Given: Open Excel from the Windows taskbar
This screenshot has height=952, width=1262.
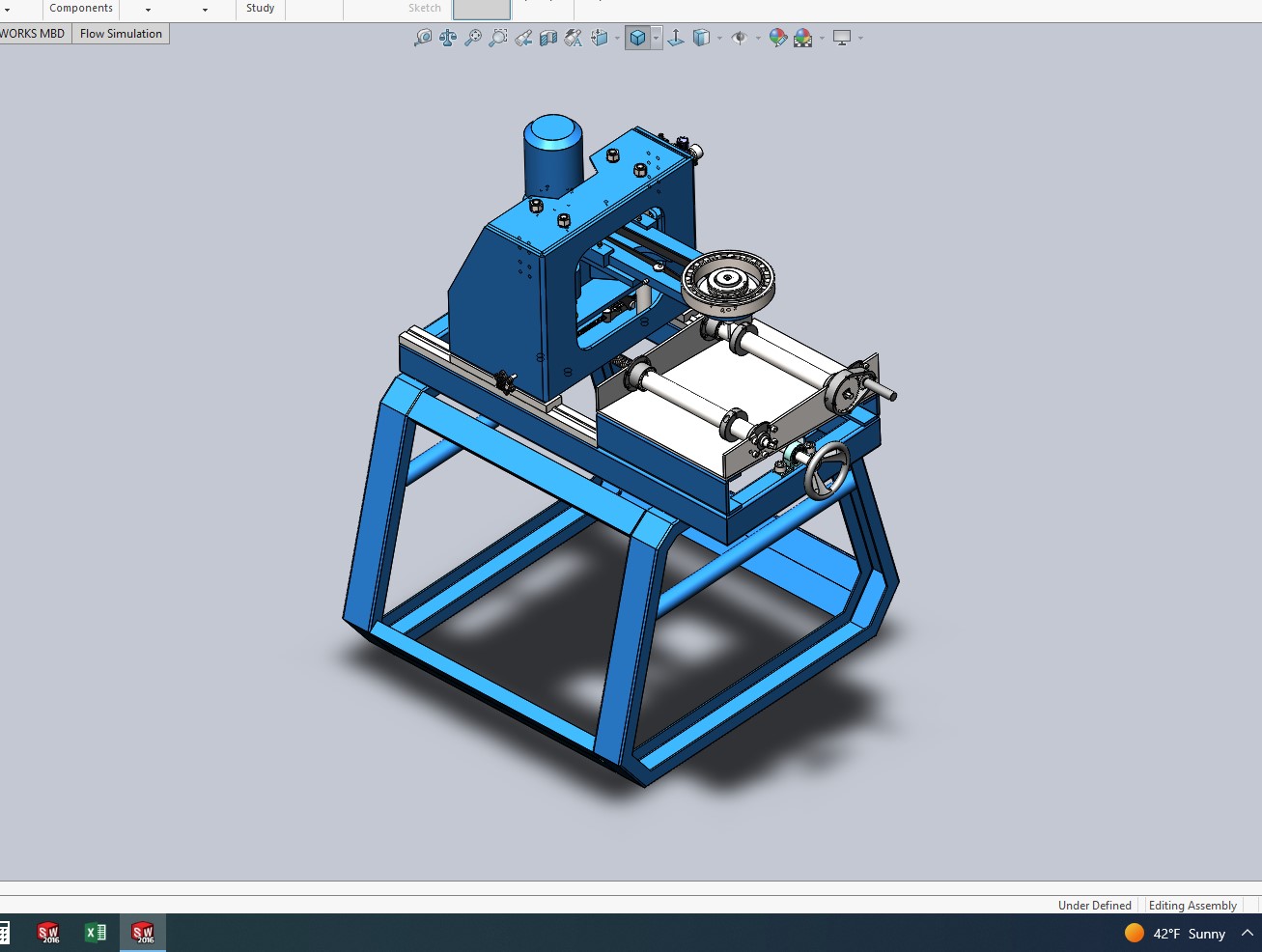Looking at the screenshot, I should [x=95, y=933].
